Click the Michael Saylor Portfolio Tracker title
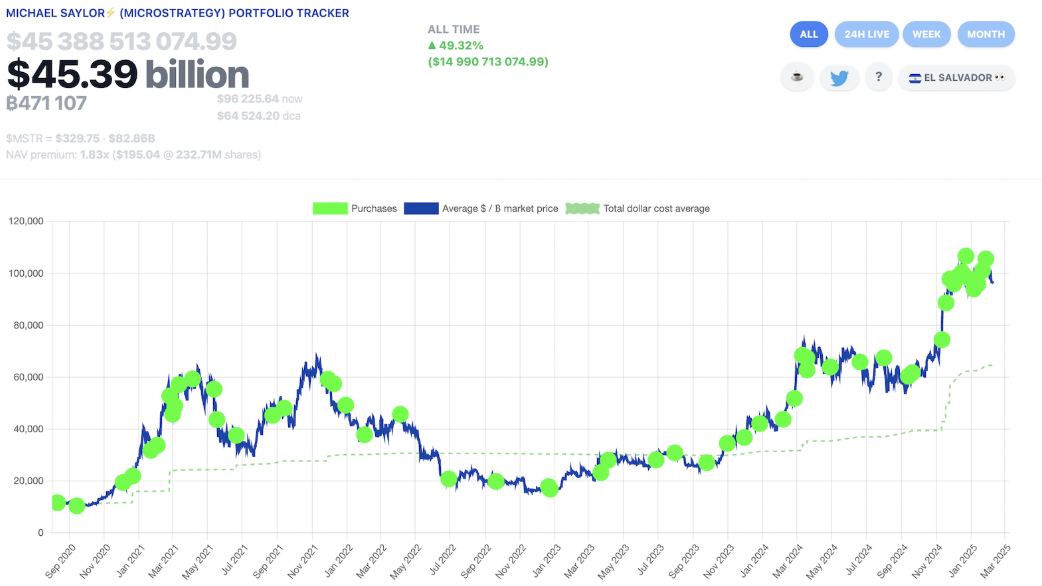The image size is (1042, 586). pos(177,13)
